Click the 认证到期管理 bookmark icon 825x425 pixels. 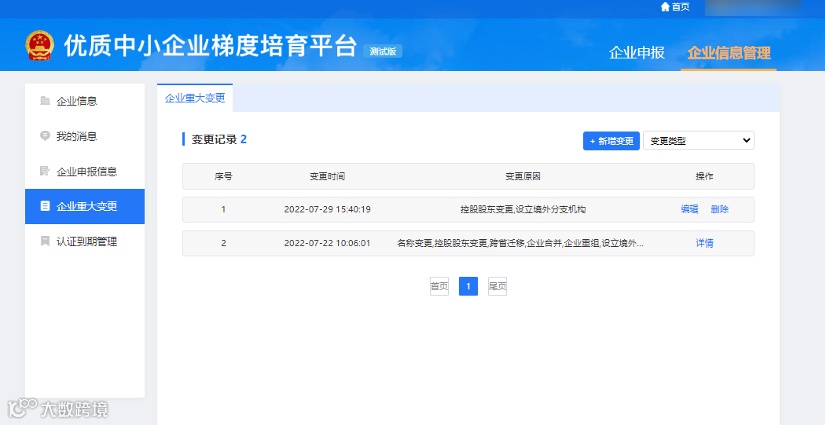(x=45, y=241)
